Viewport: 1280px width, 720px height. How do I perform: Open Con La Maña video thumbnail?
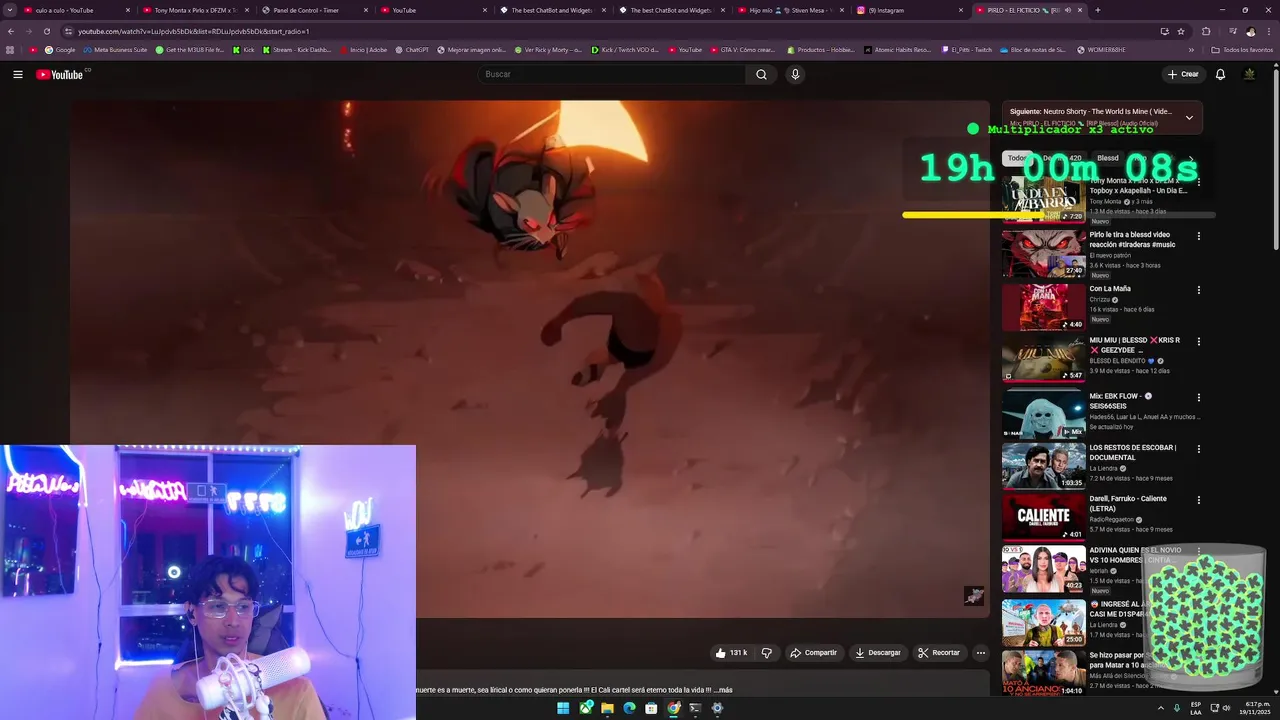[x=1044, y=307]
